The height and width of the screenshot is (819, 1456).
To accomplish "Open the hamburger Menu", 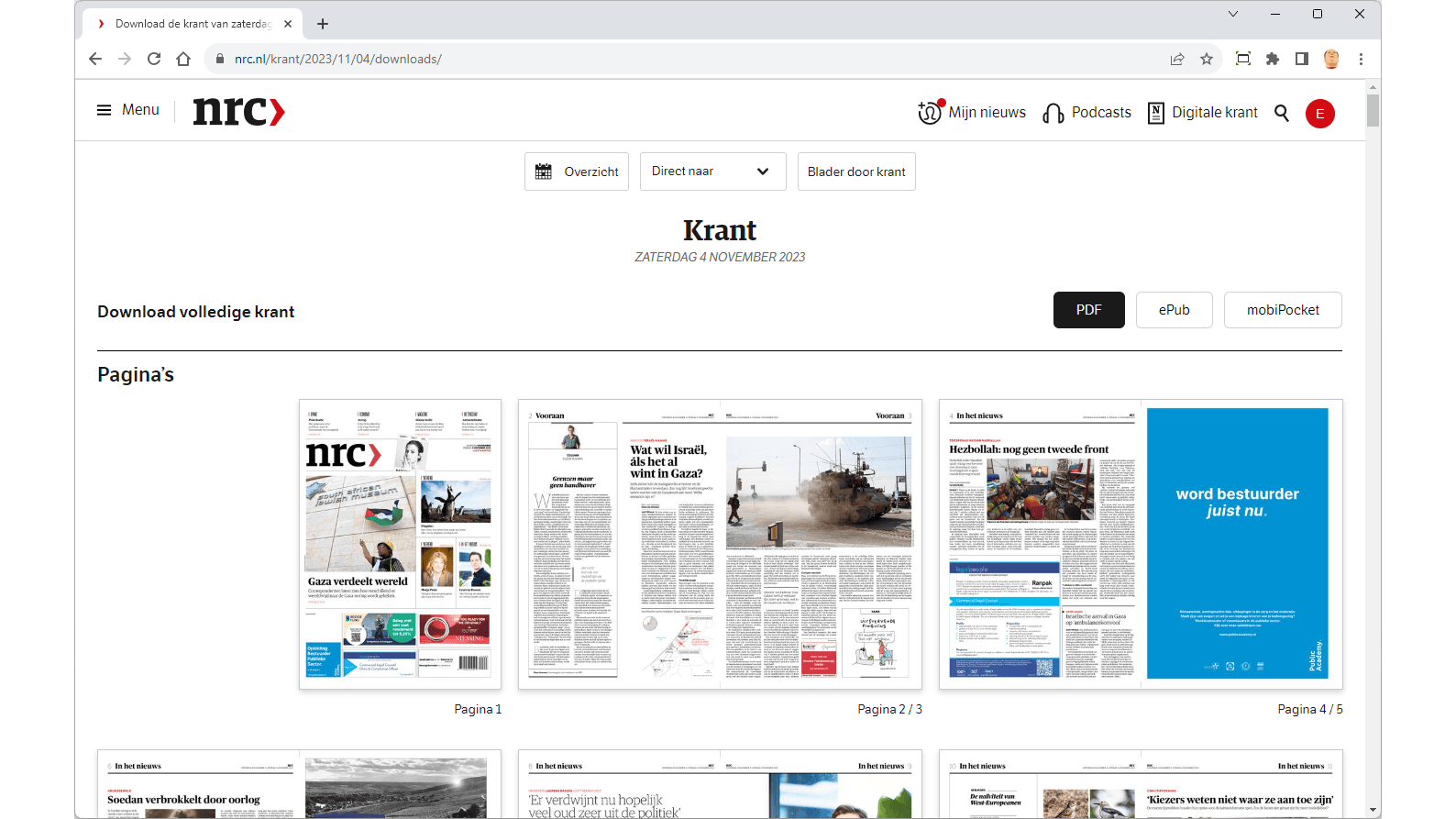I will 128,110.
